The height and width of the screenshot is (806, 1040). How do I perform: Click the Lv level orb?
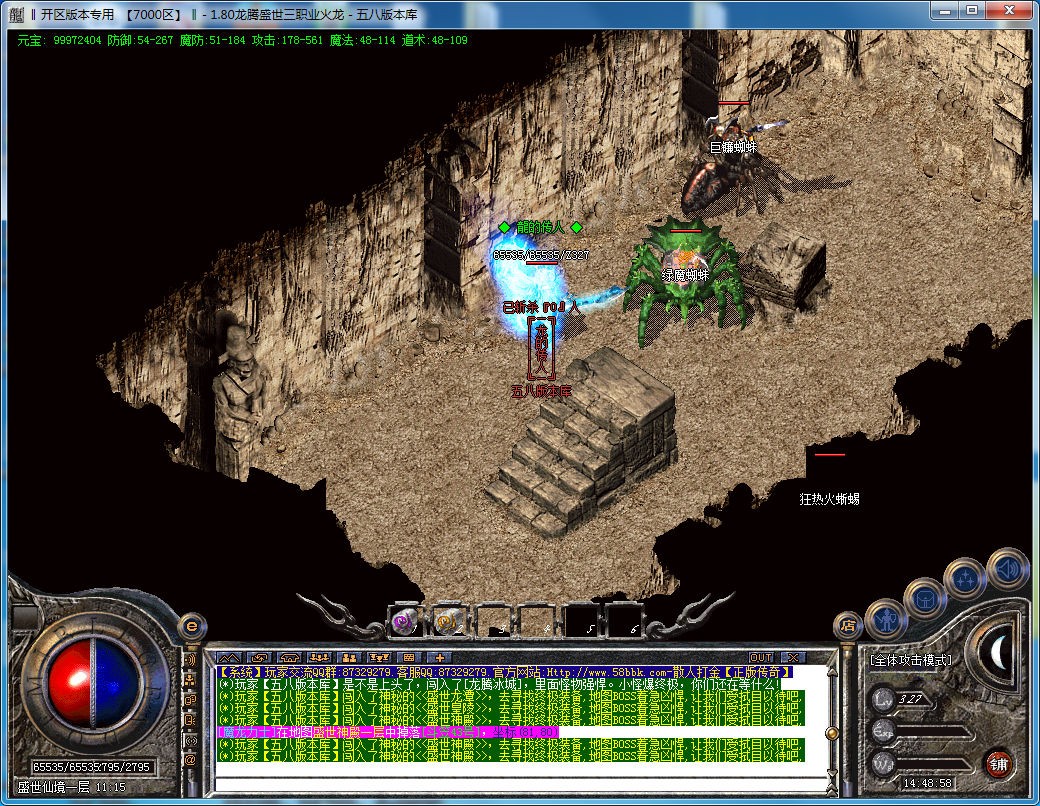pos(884,699)
